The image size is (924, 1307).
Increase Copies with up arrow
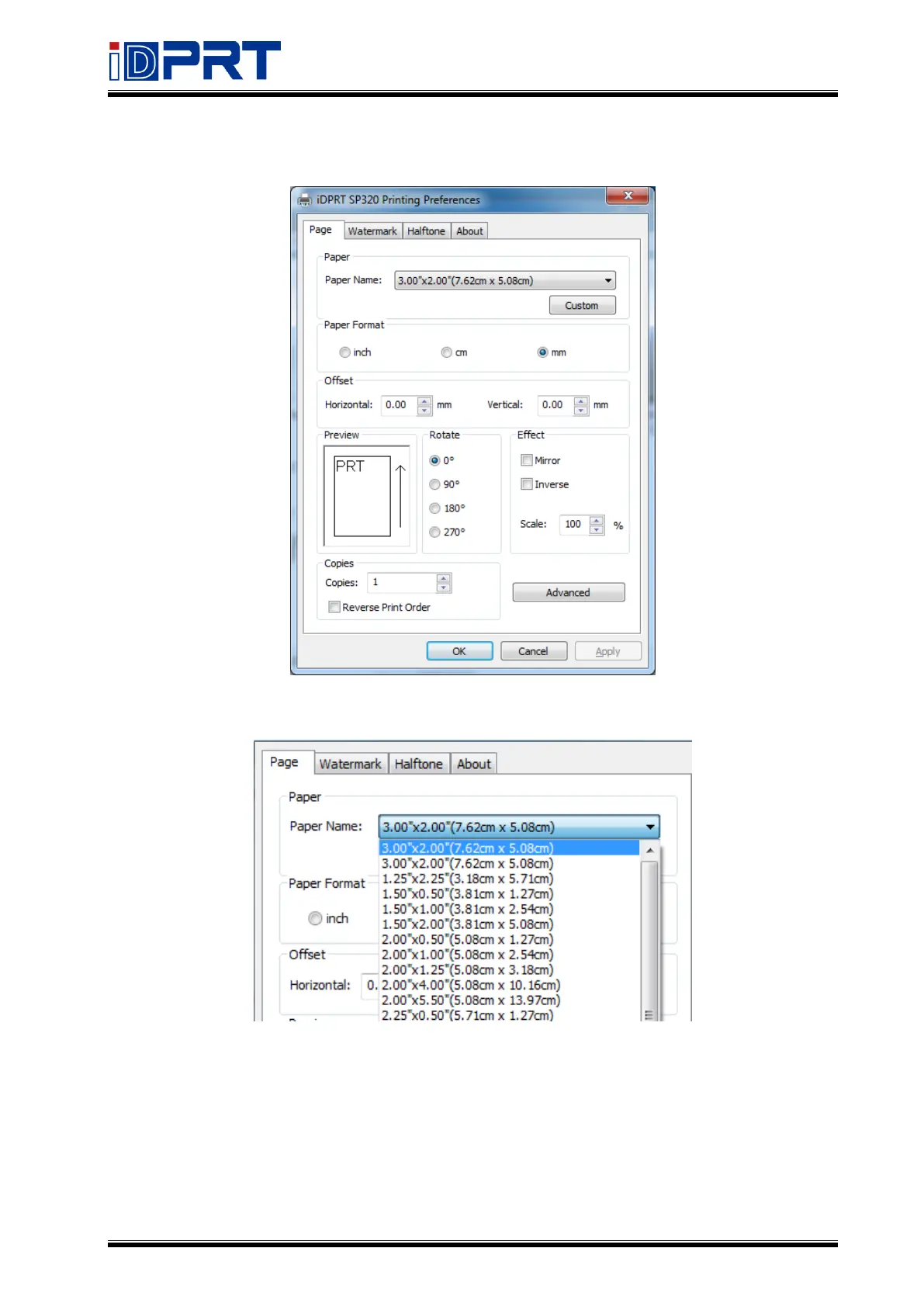[443, 578]
